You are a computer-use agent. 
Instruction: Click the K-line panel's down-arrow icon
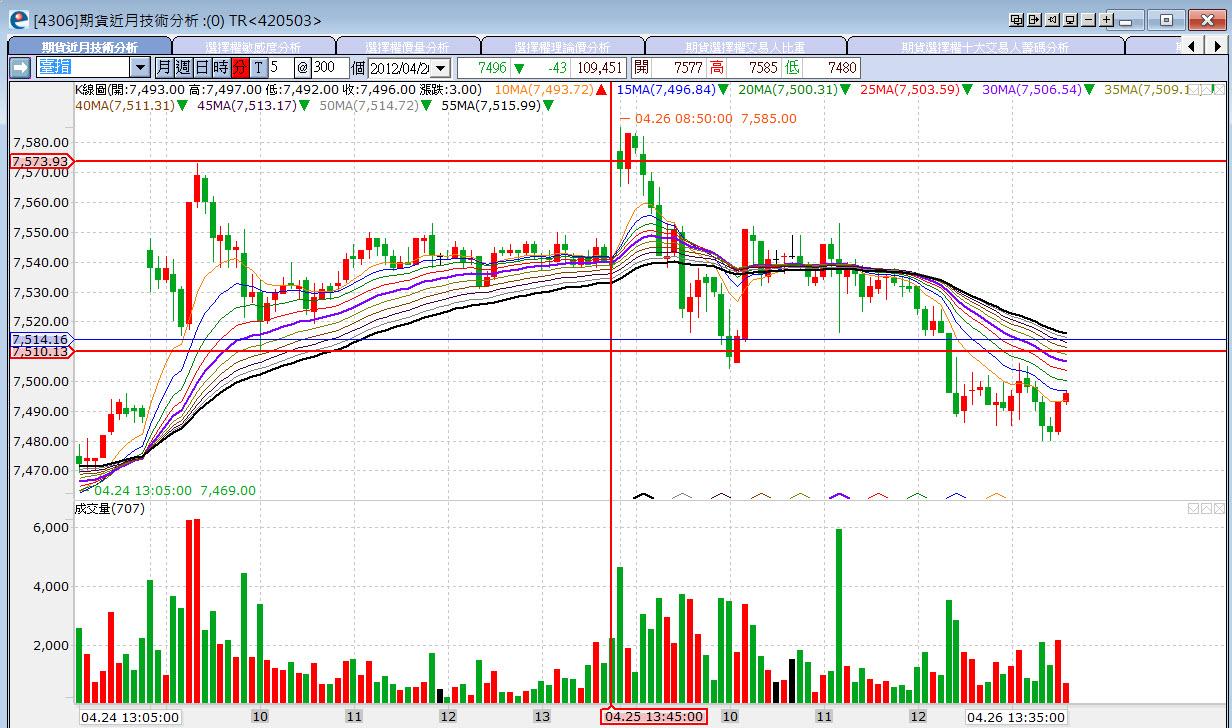(x=1193, y=89)
